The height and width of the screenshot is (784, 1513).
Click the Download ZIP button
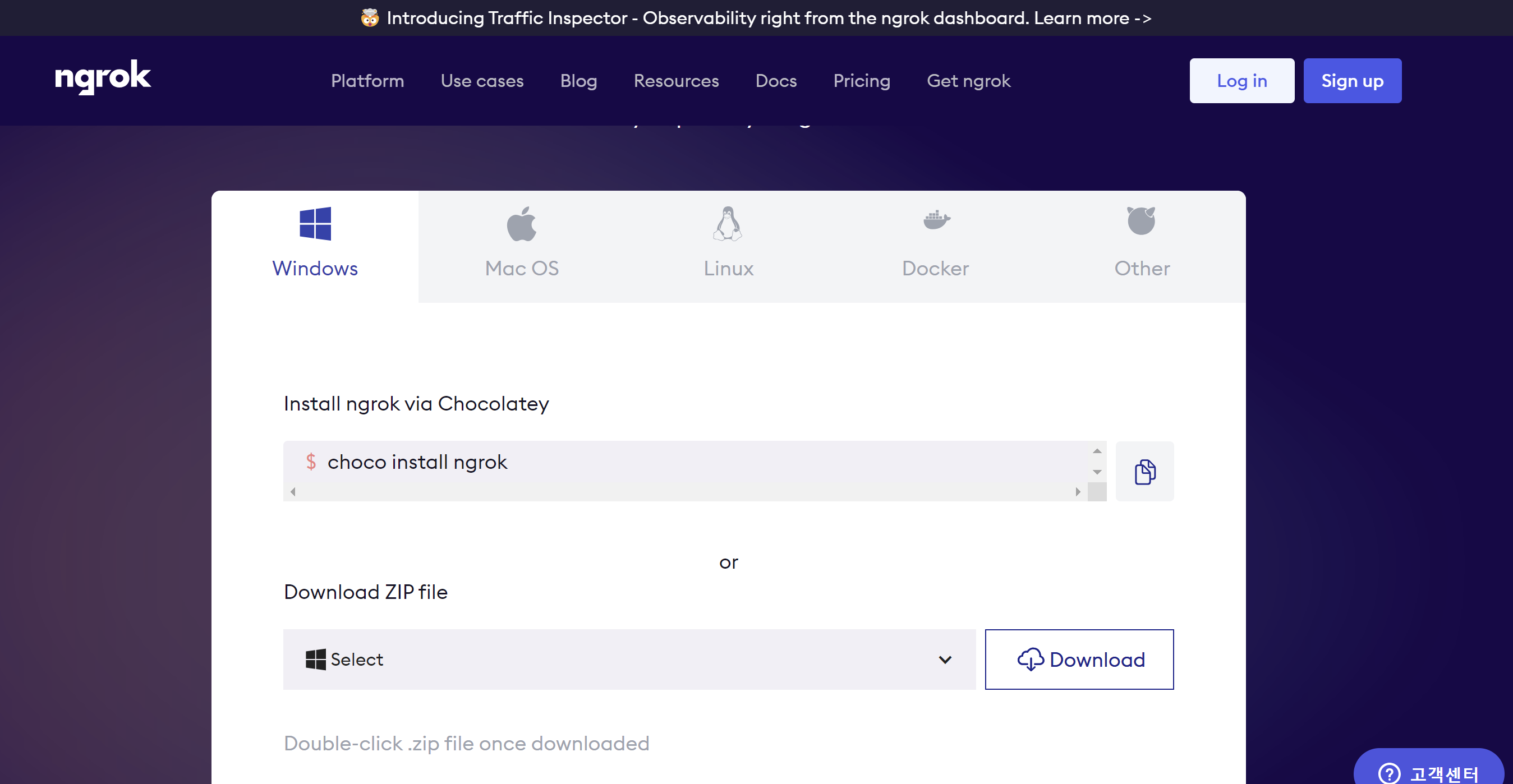click(1079, 660)
